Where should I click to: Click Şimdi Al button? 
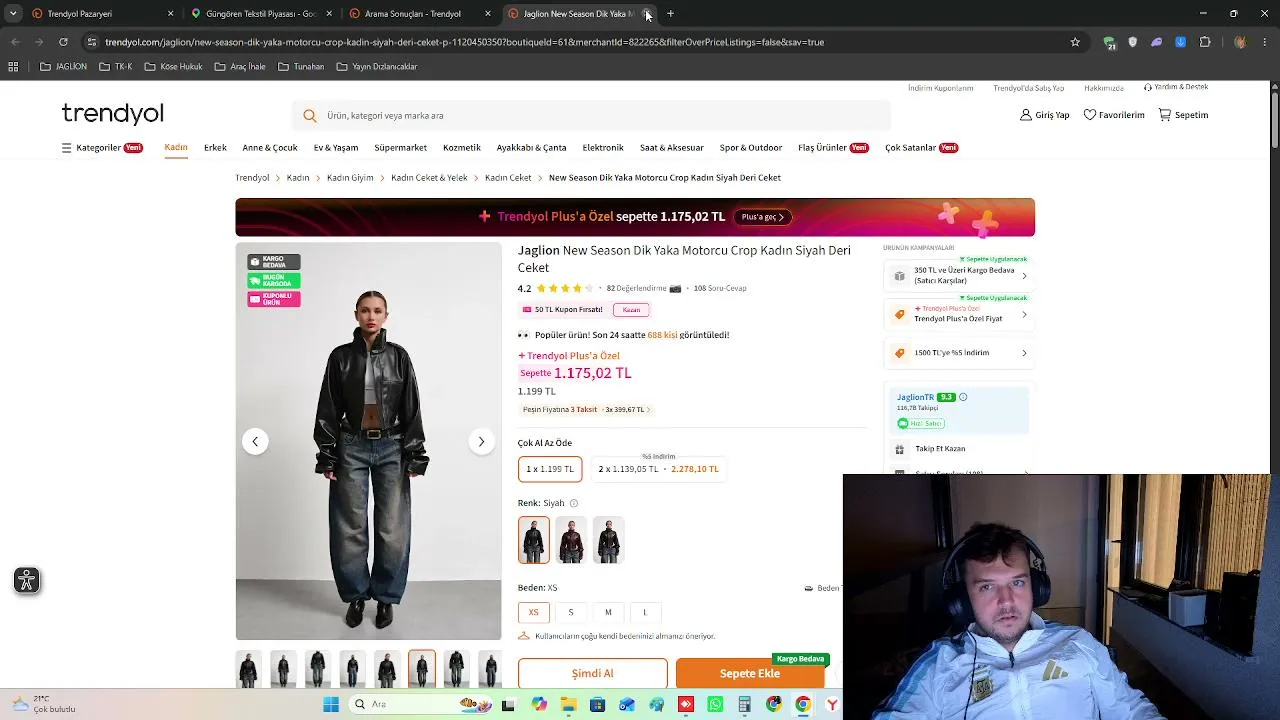[592, 674]
